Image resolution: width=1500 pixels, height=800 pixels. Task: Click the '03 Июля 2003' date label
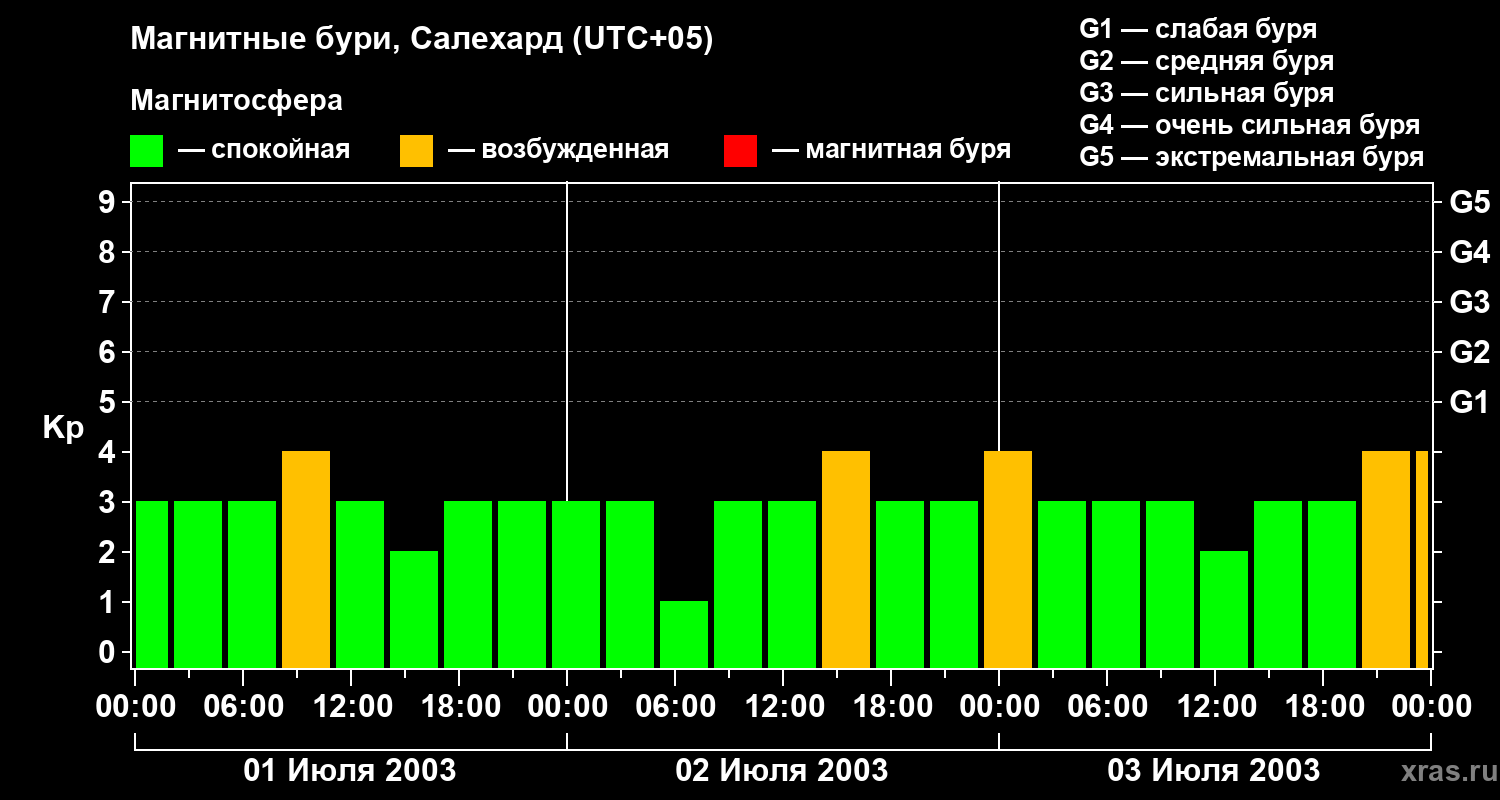pos(1214,771)
